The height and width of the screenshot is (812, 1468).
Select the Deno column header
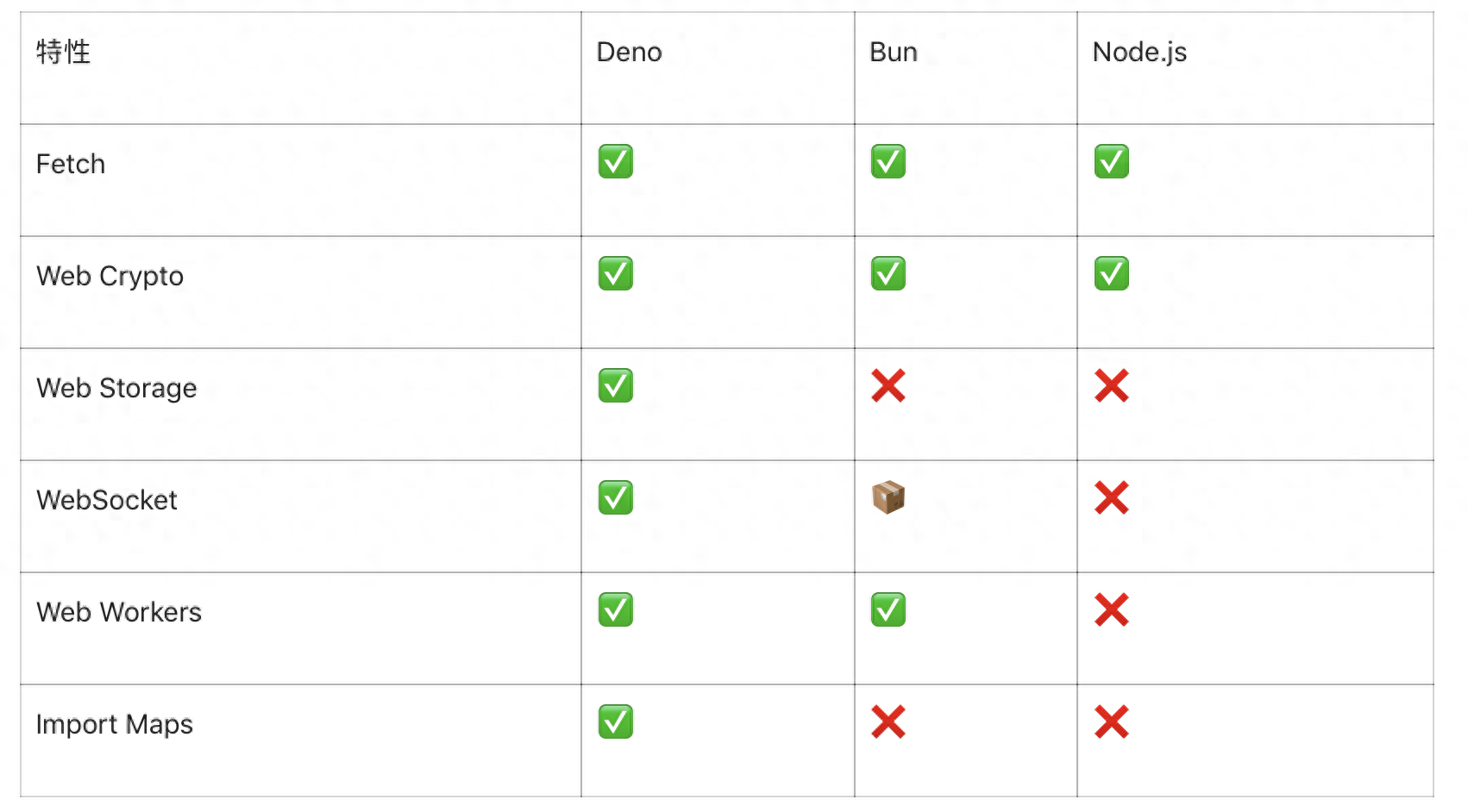click(x=630, y=53)
